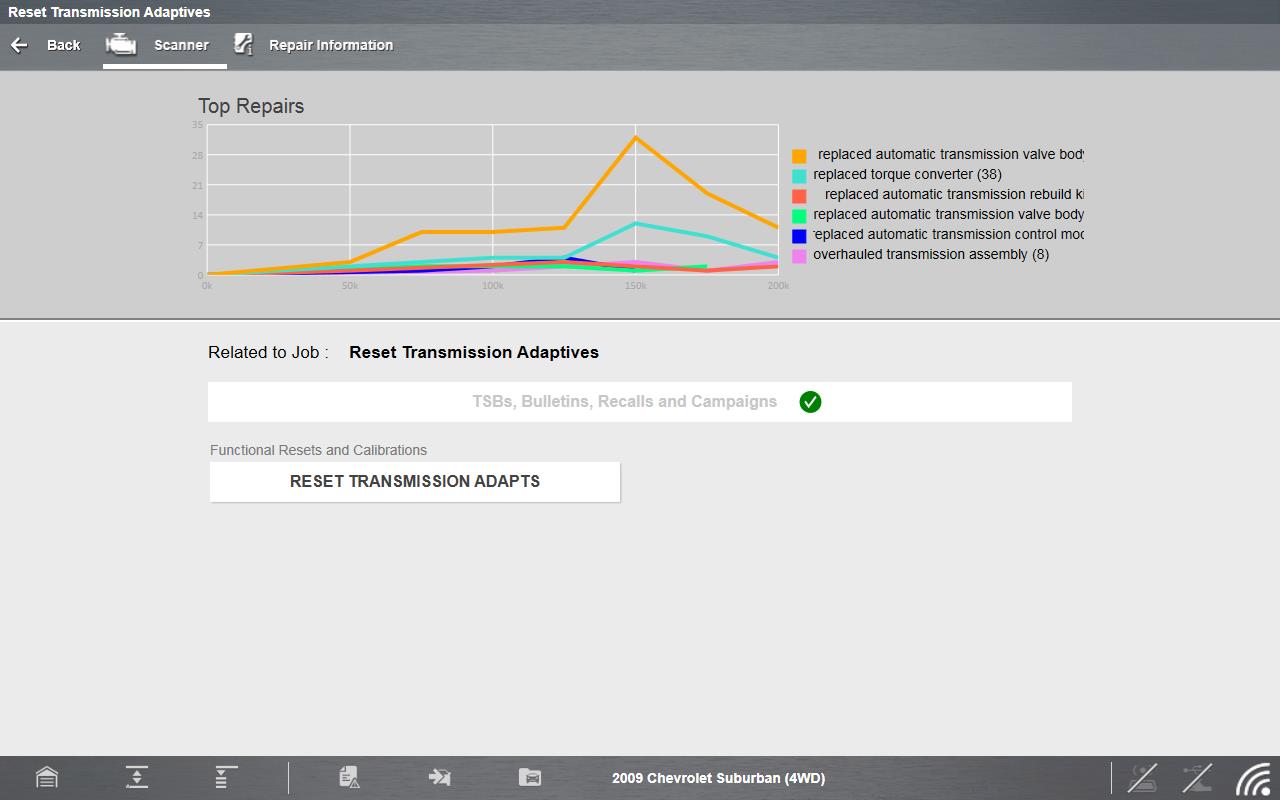1280x800 pixels.
Task: Click the list menu icon in bottom bar
Action: coord(226,777)
